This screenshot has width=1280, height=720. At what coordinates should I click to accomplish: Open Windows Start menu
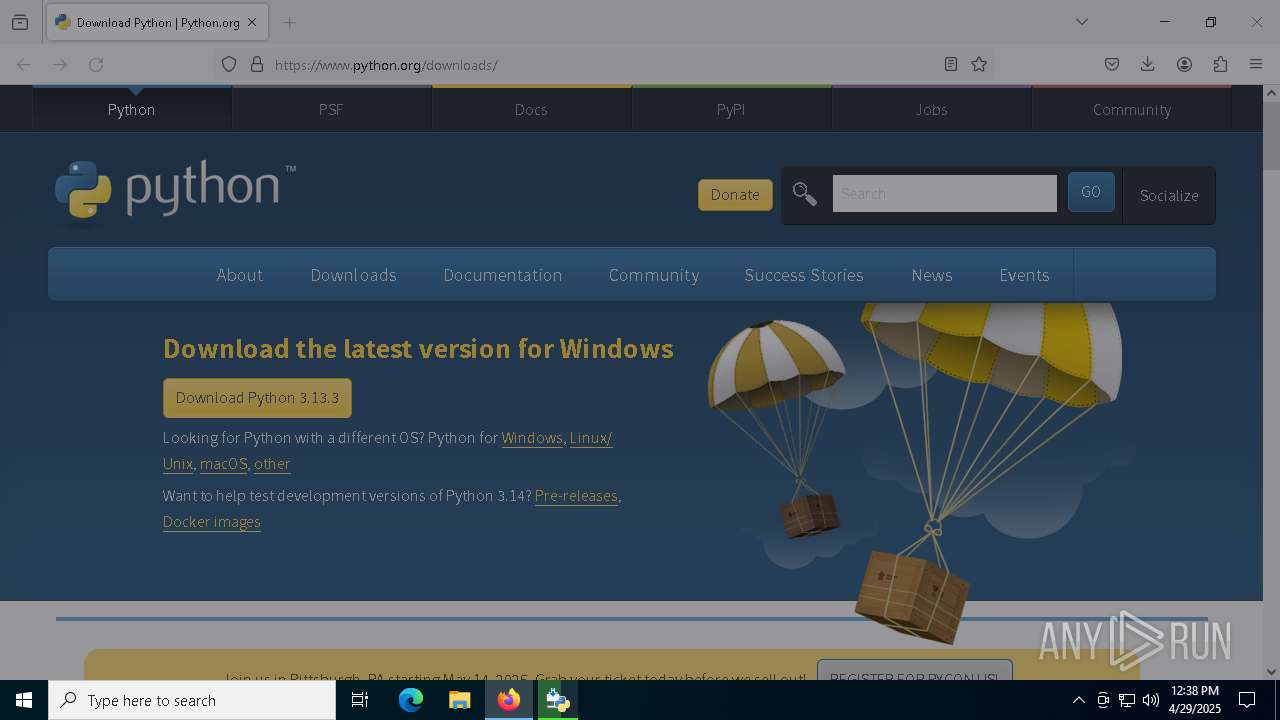24,700
